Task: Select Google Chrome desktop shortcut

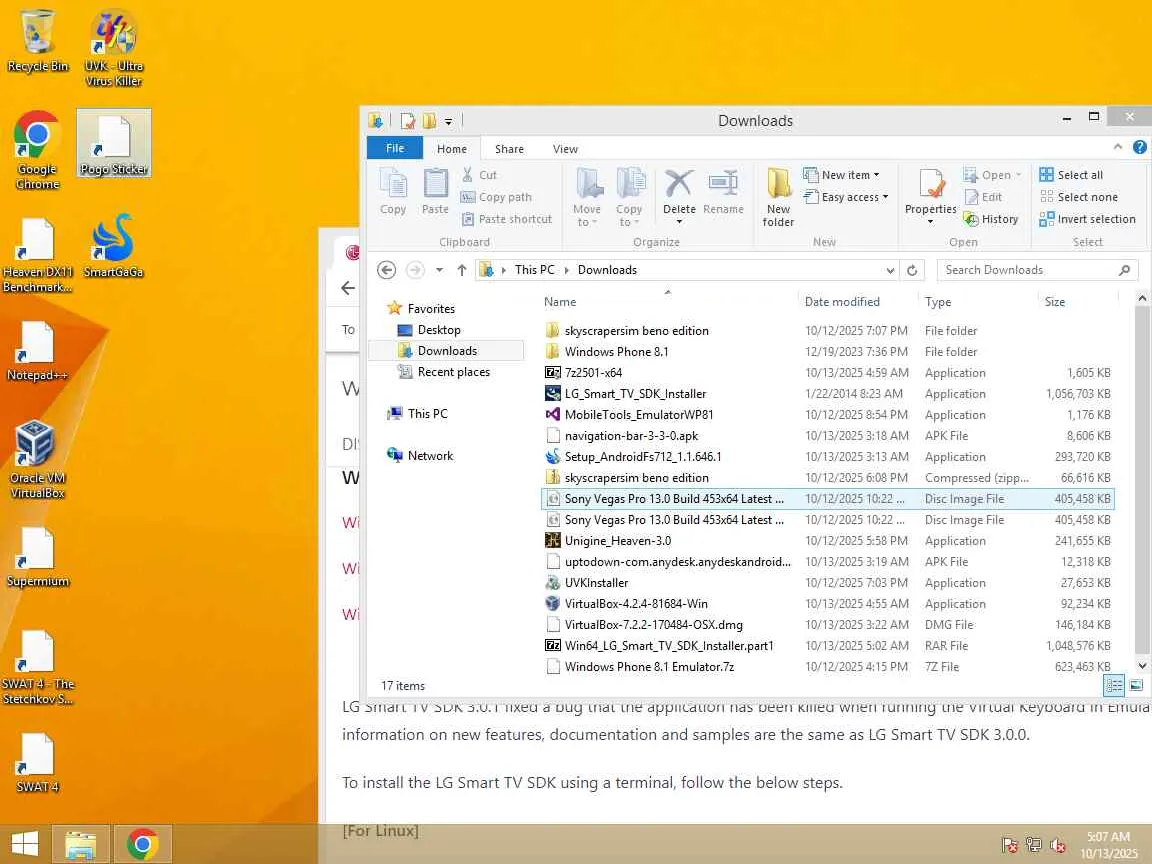Action: click(x=37, y=151)
